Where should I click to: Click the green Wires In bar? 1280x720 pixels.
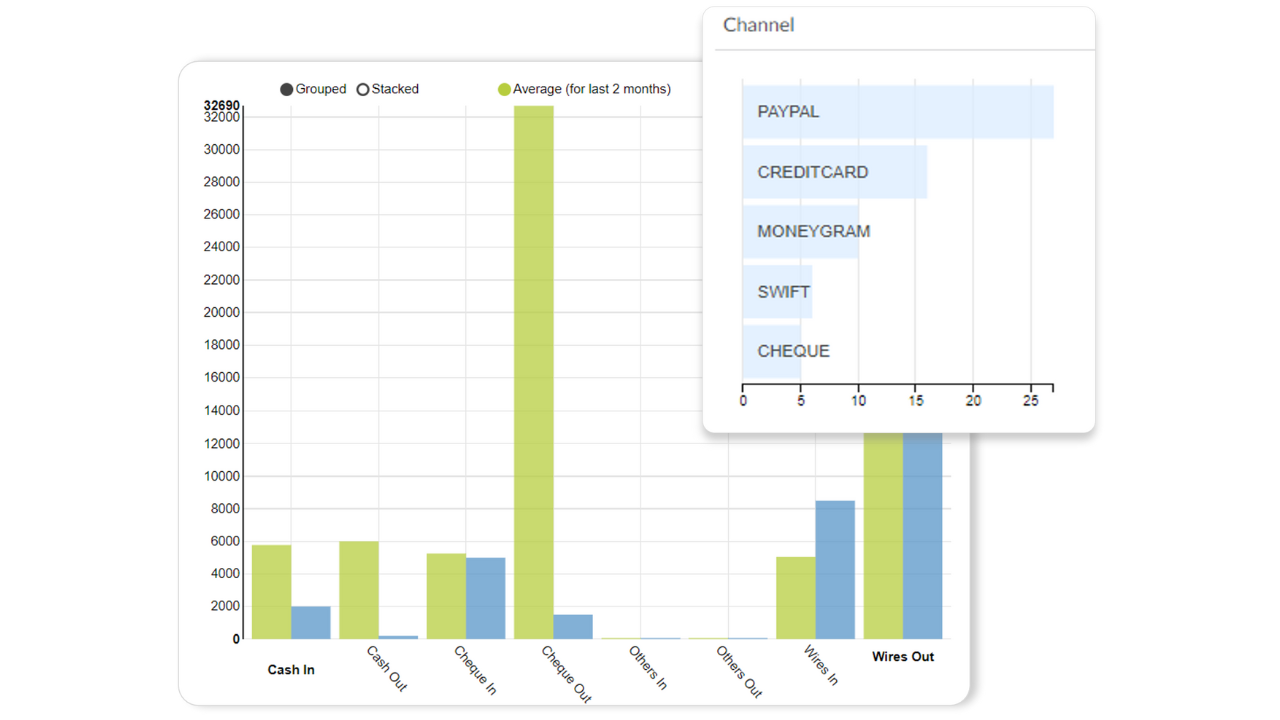click(796, 598)
